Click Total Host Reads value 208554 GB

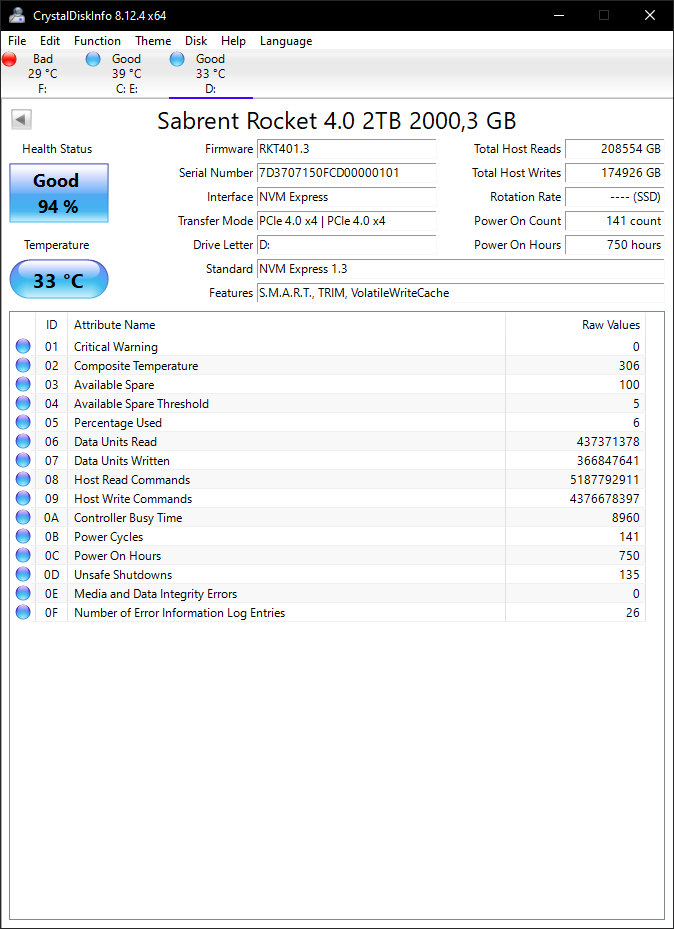614,149
